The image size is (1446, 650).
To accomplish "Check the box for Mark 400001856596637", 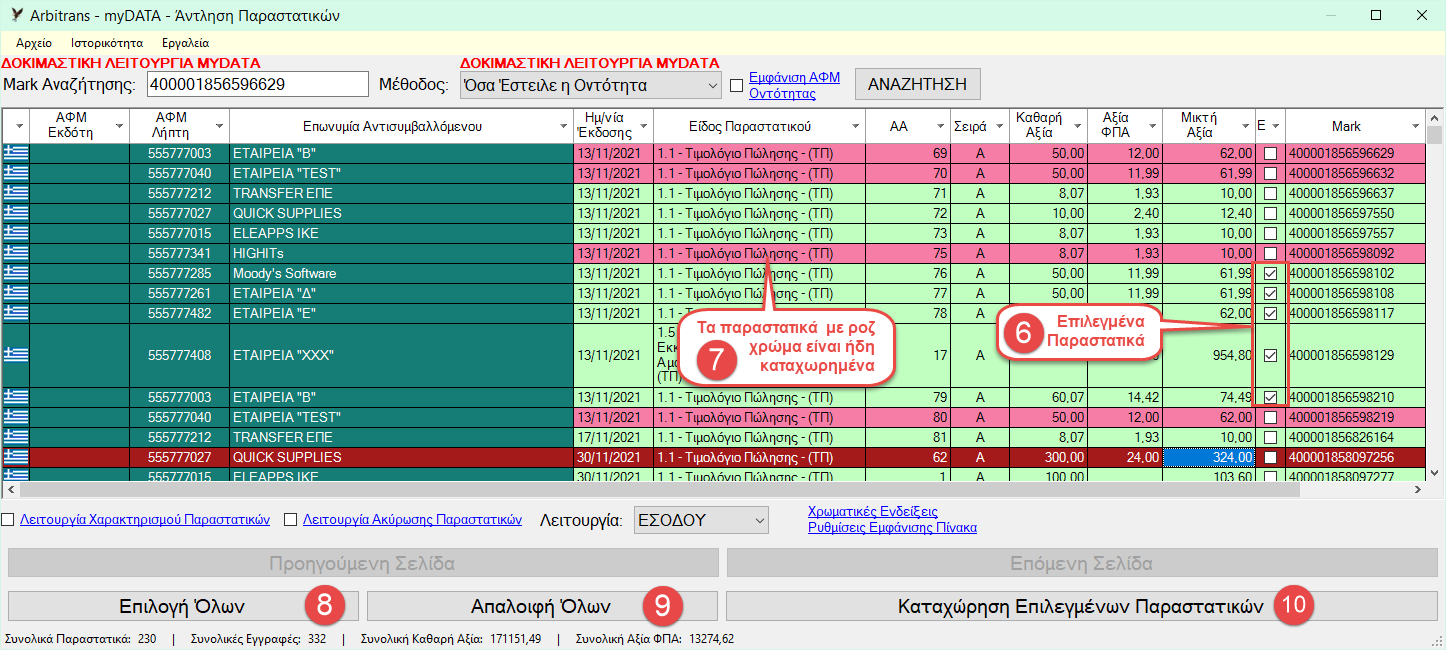I will point(1270,193).
